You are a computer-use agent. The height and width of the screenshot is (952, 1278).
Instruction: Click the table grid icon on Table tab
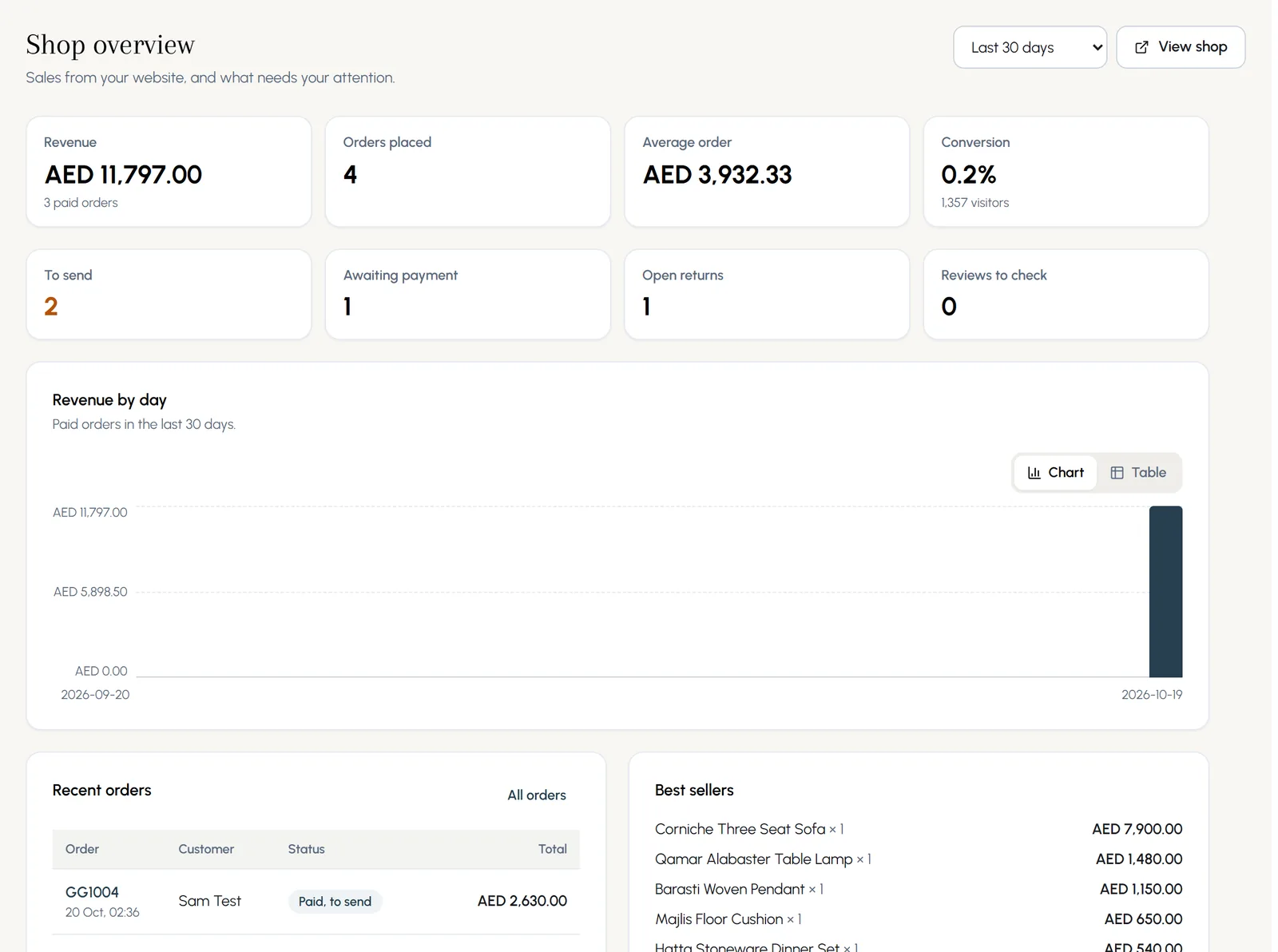pyautogui.click(x=1117, y=473)
